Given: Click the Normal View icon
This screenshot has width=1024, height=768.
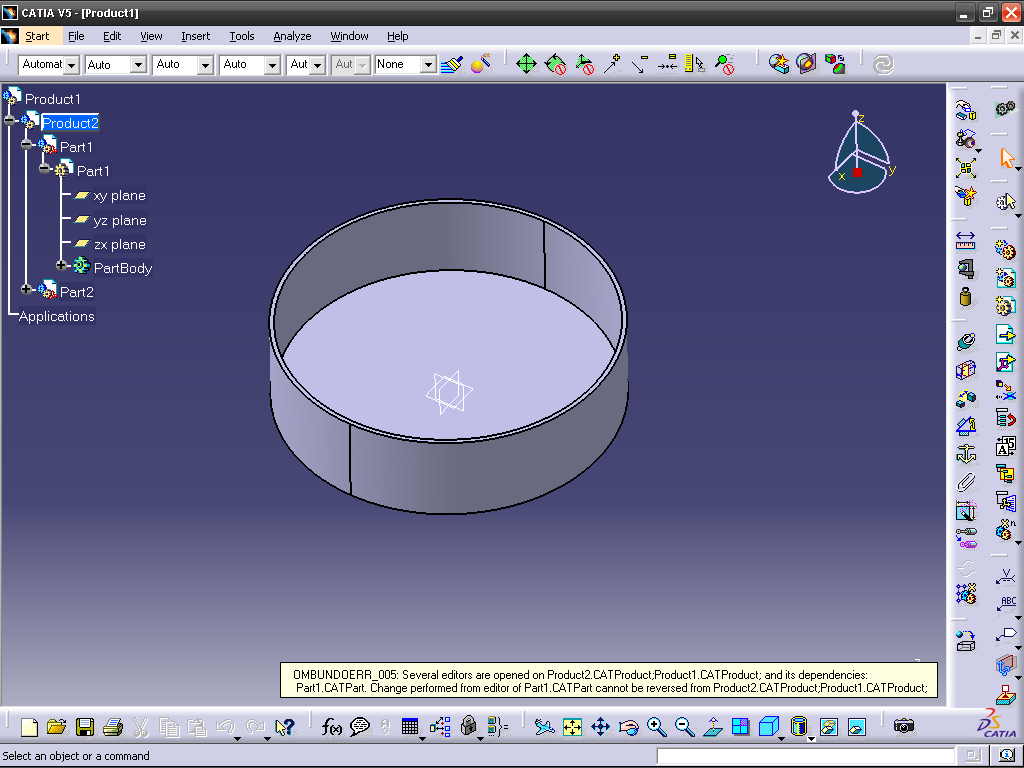Looking at the screenshot, I should pos(712,726).
